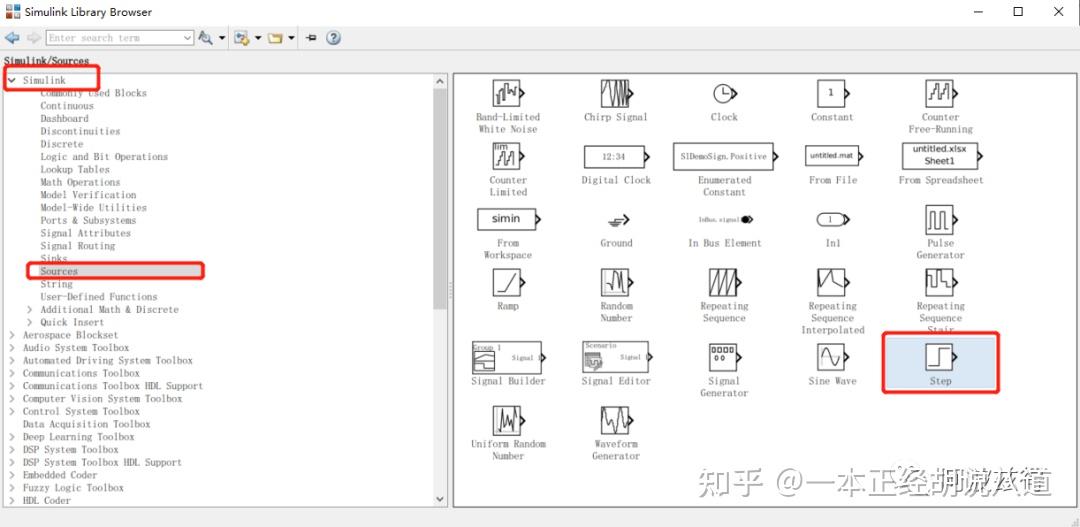Select the Signal Generator block icon
1080x527 pixels.
[x=724, y=358]
